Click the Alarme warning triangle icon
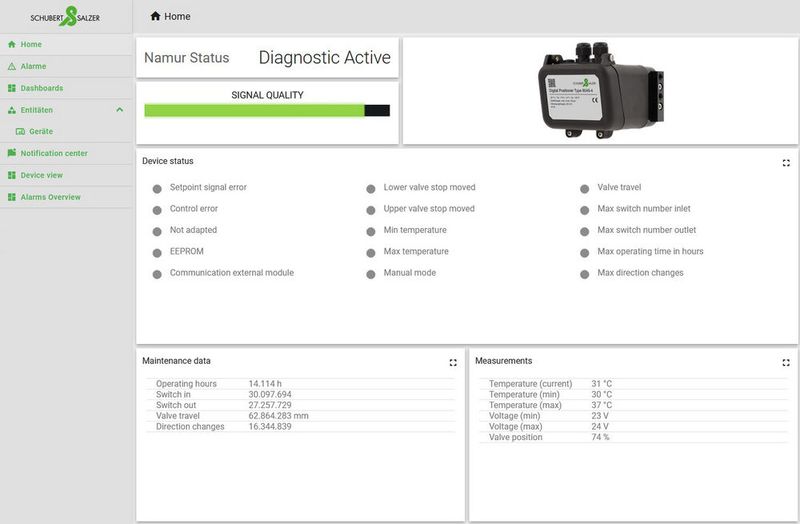This screenshot has height=524, width=800. (x=12, y=66)
